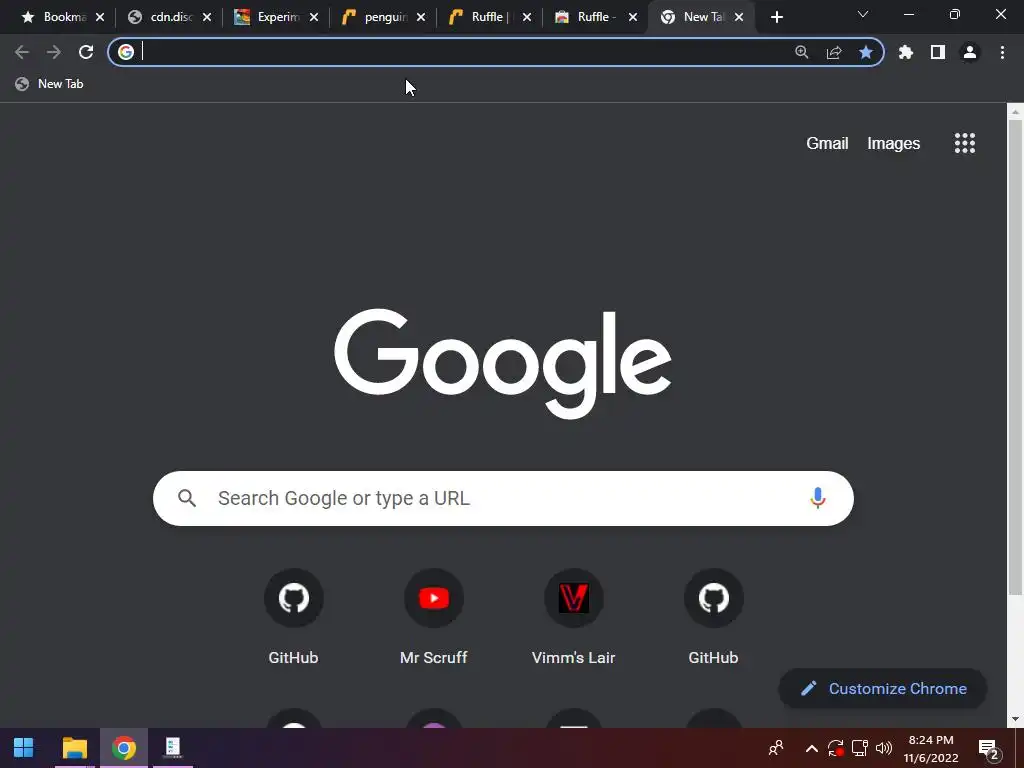Open Chrome's three-dot menu
This screenshot has height=768, width=1024.
pyautogui.click(x=1002, y=52)
